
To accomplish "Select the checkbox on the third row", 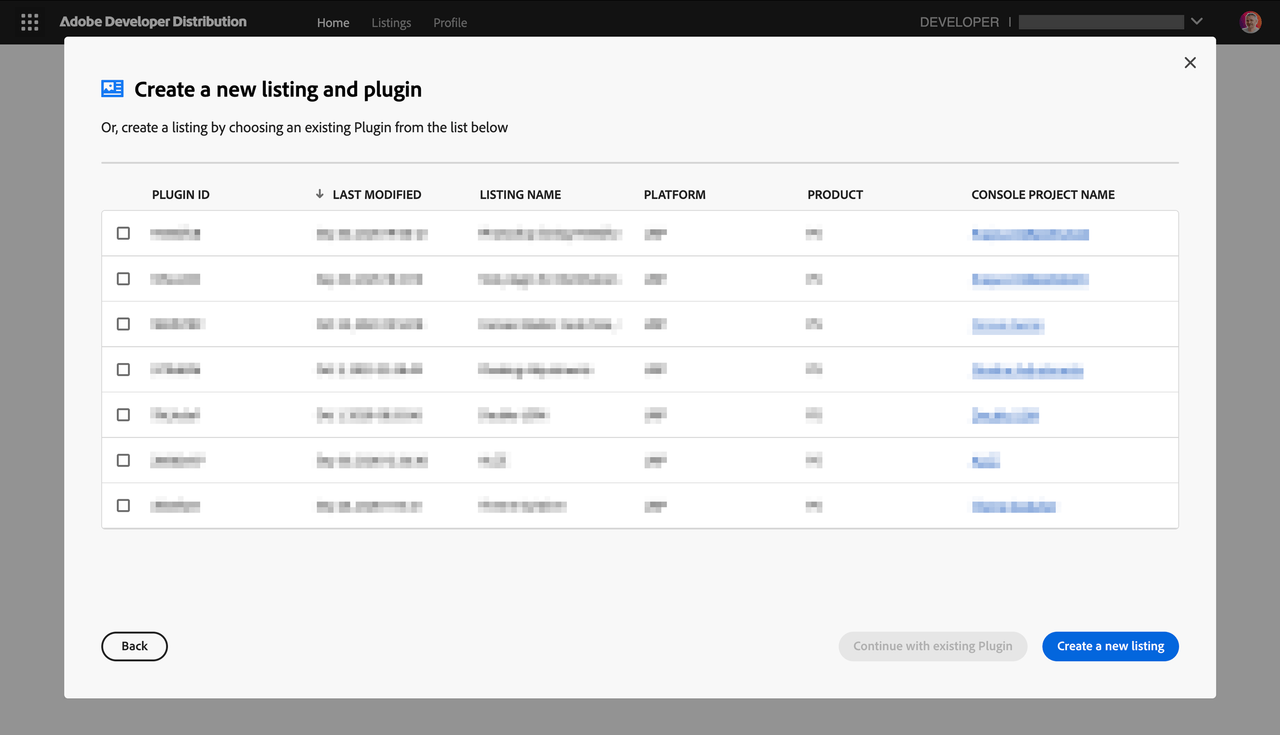I will [x=123, y=324].
